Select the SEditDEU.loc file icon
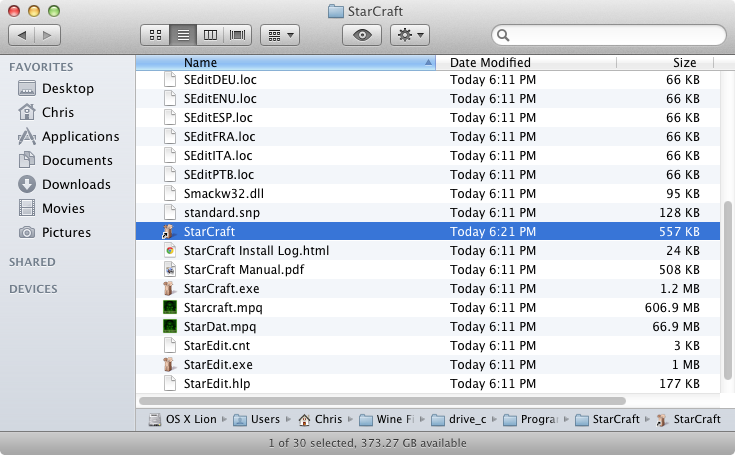This screenshot has width=735, height=455. [170, 79]
